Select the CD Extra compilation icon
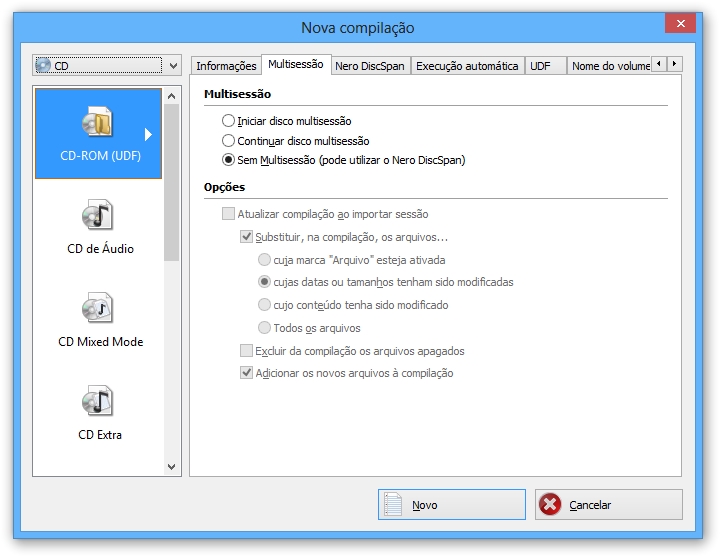720x558 pixels. (x=97, y=400)
